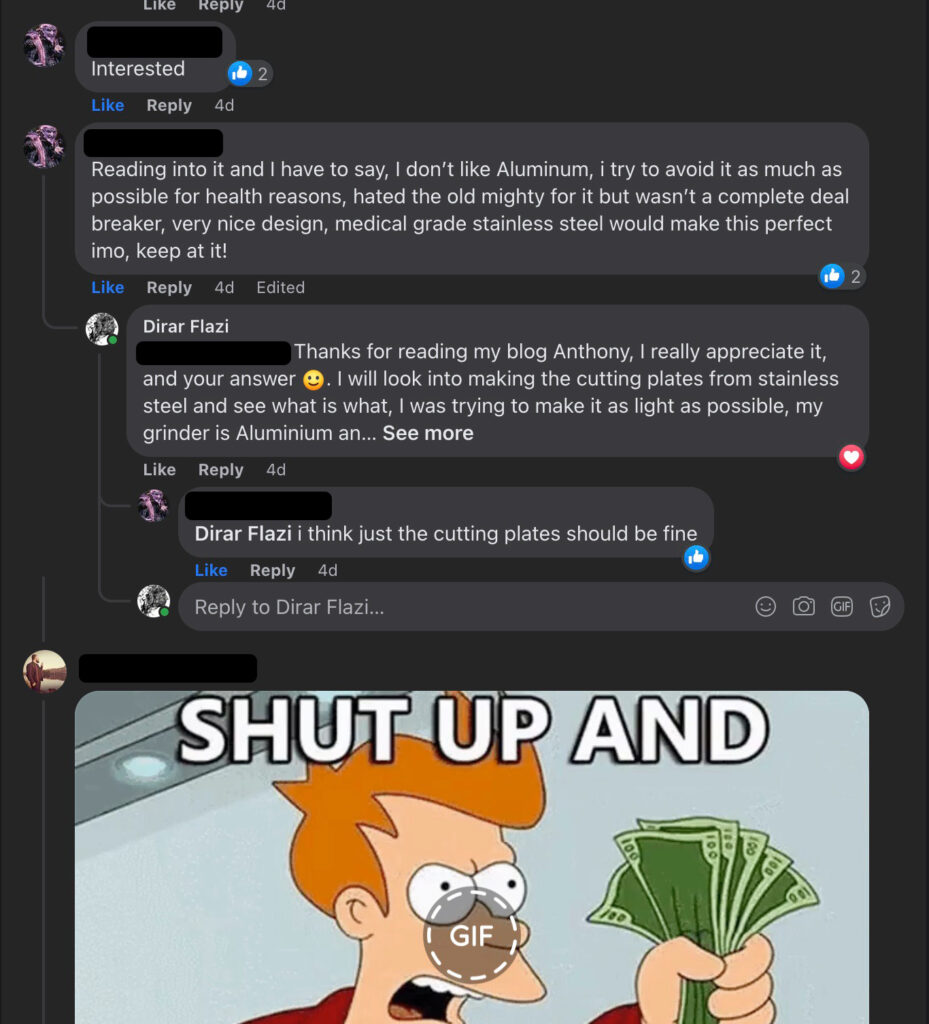Open GIF picker in reply box
The height and width of the screenshot is (1024, 929).
pyautogui.click(x=842, y=607)
